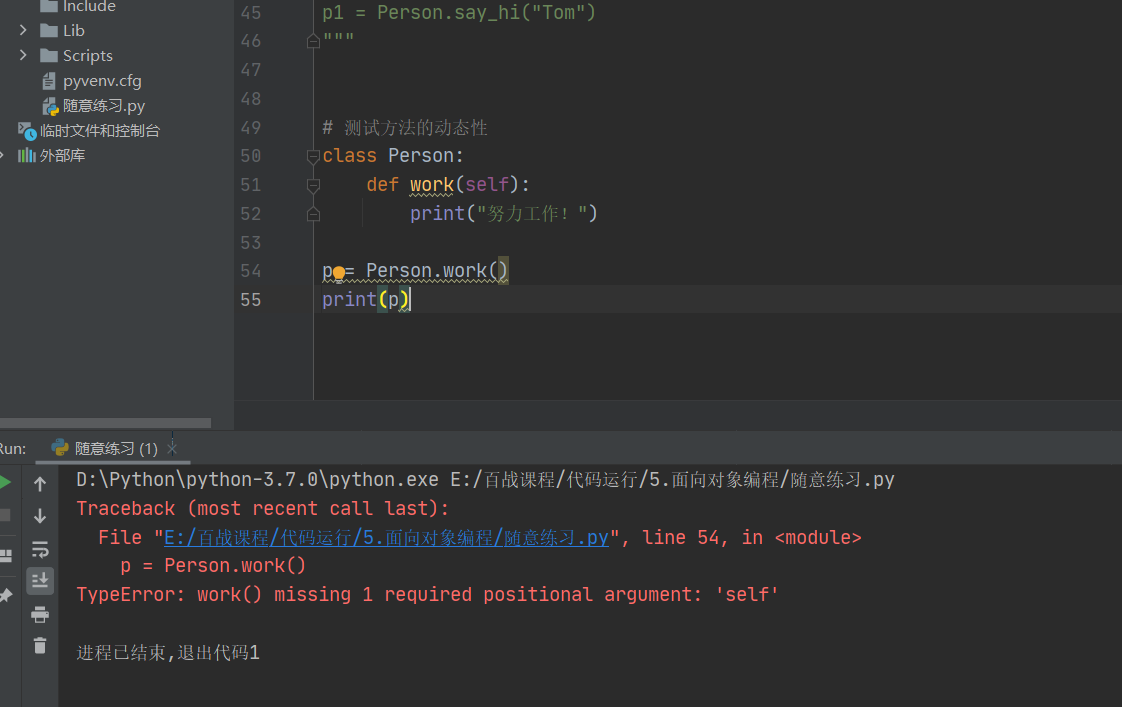Jump down the stack trace with down arrow
The image size is (1122, 707).
(x=40, y=516)
